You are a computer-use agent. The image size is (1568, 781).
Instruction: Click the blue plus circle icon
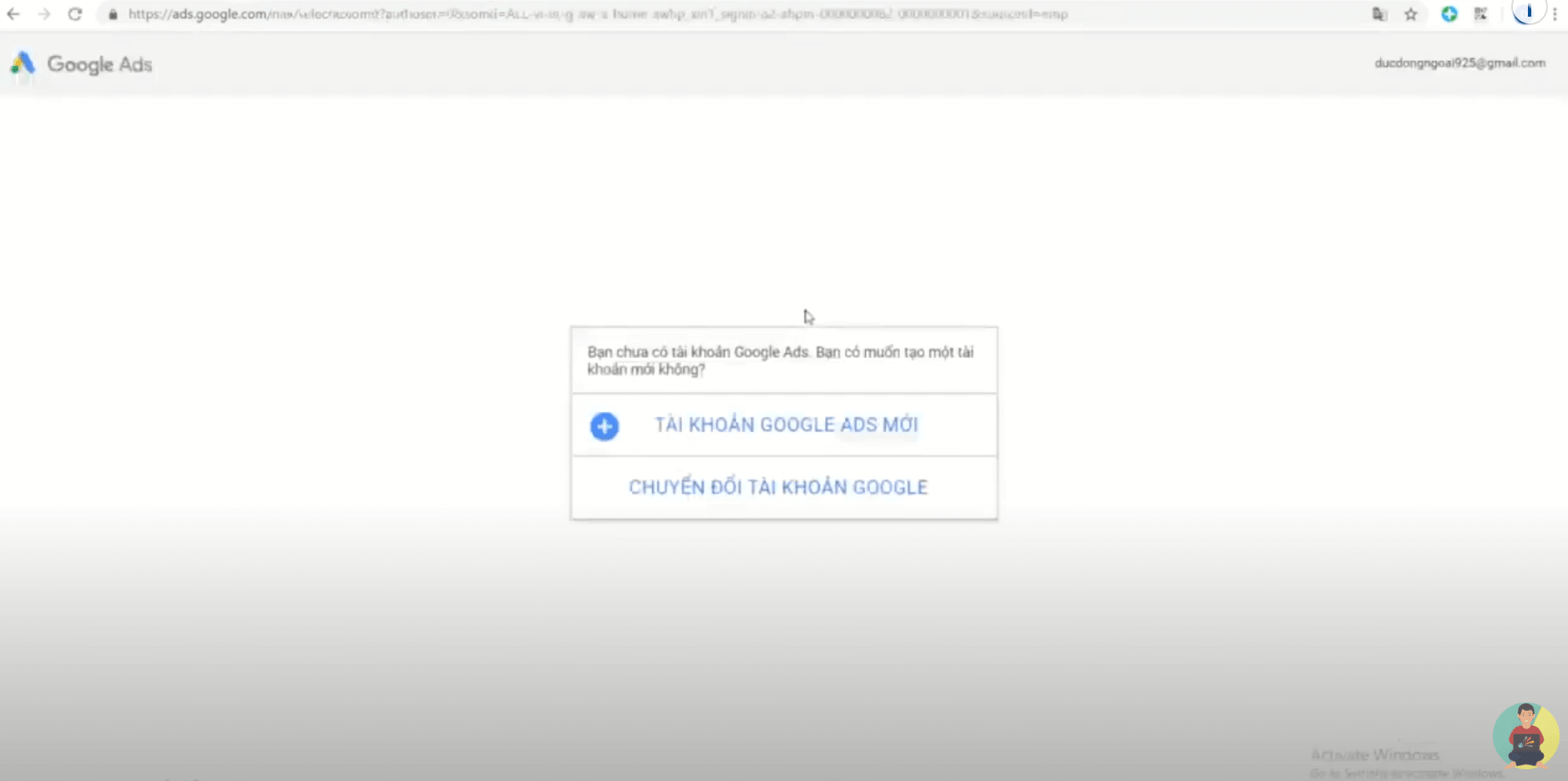(x=604, y=426)
